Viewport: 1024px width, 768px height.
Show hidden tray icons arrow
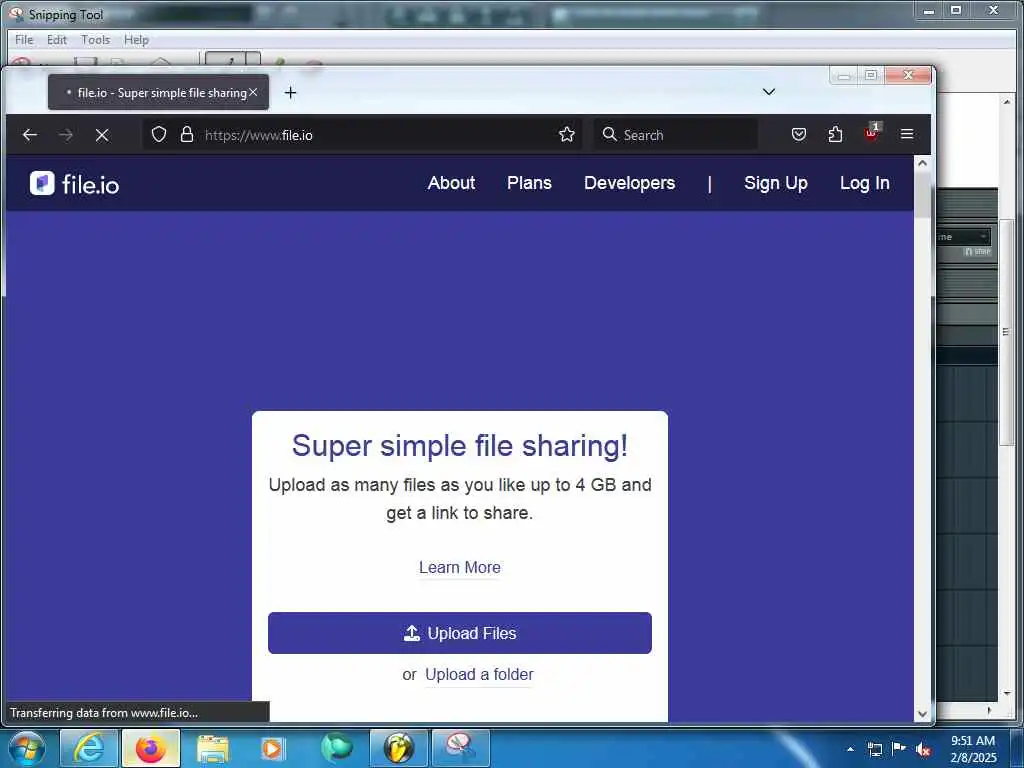tap(850, 749)
